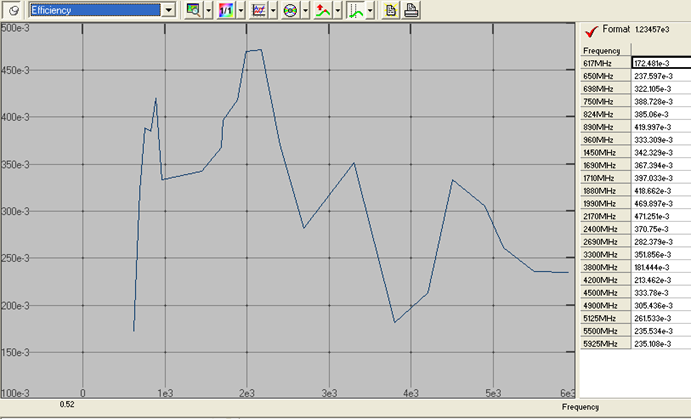Open dropdown beside peak marker icon
Image resolution: width=691 pixels, height=419 pixels.
[x=338, y=10]
